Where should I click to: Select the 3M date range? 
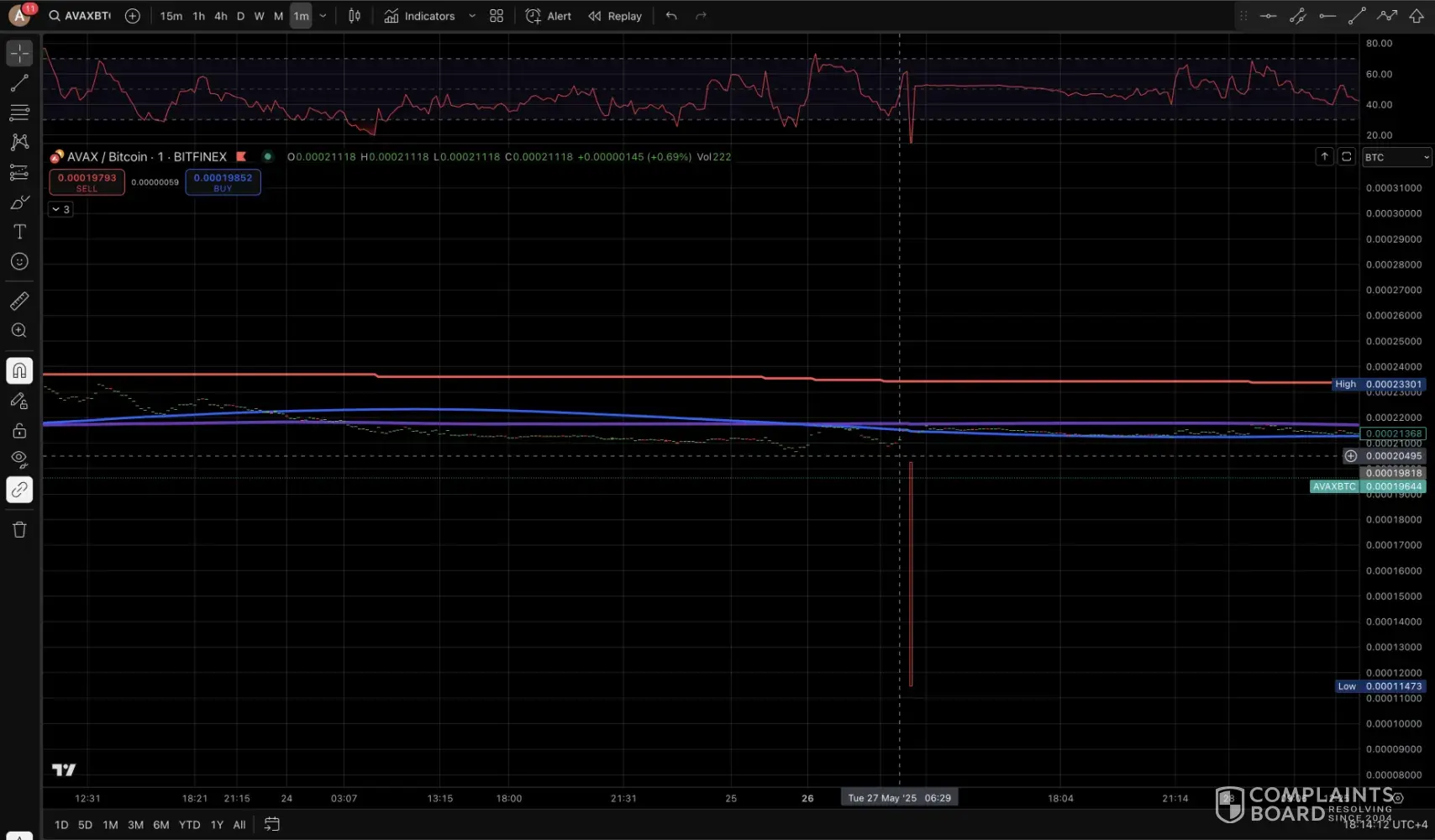coord(135,825)
